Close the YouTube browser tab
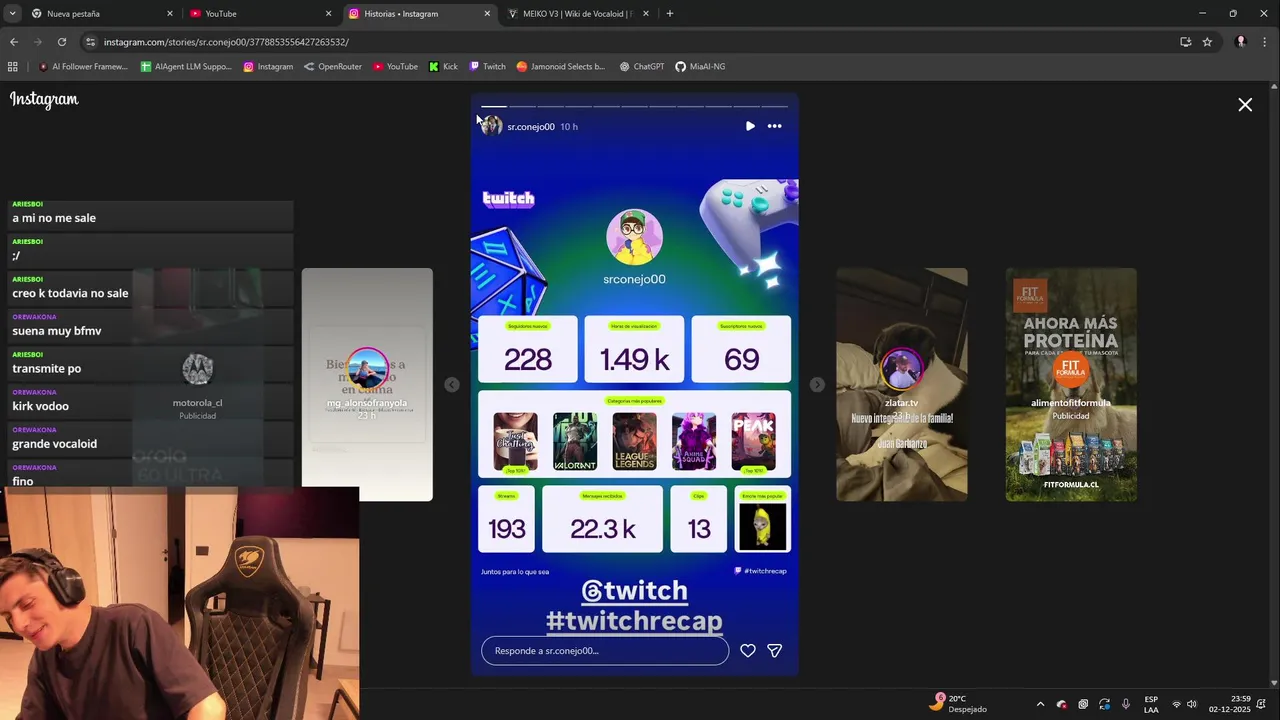This screenshot has height=720, width=1280. 328,14
